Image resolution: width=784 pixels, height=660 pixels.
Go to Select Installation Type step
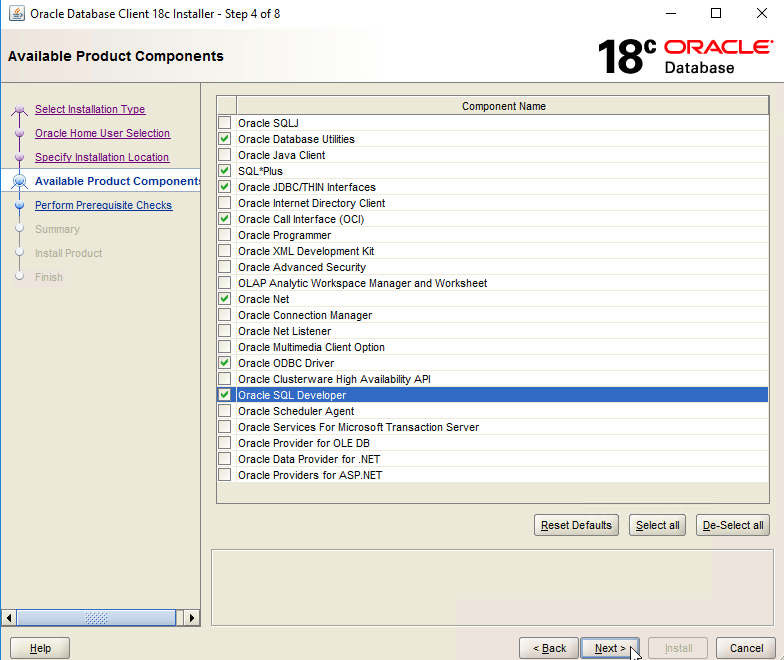(90, 109)
